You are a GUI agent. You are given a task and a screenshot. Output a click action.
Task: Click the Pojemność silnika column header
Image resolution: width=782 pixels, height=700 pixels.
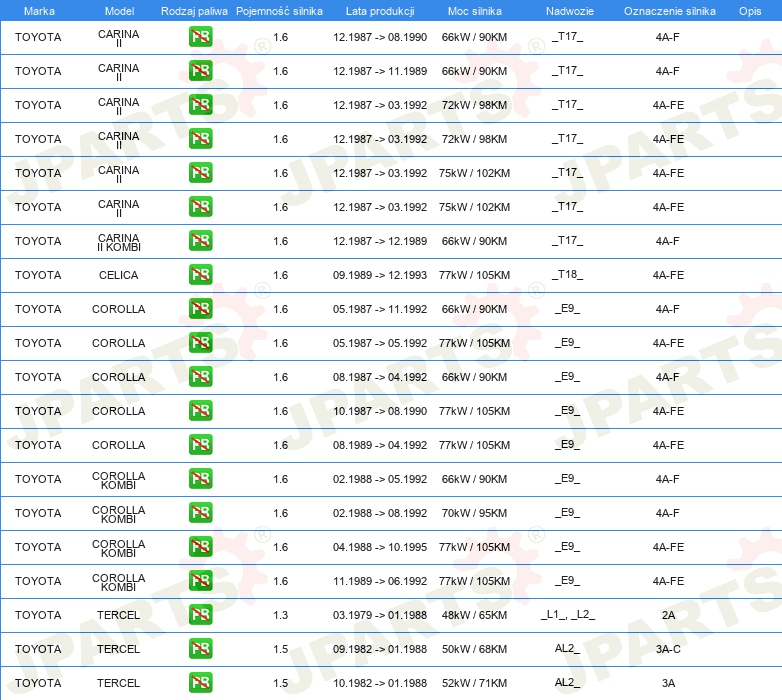[279, 11]
